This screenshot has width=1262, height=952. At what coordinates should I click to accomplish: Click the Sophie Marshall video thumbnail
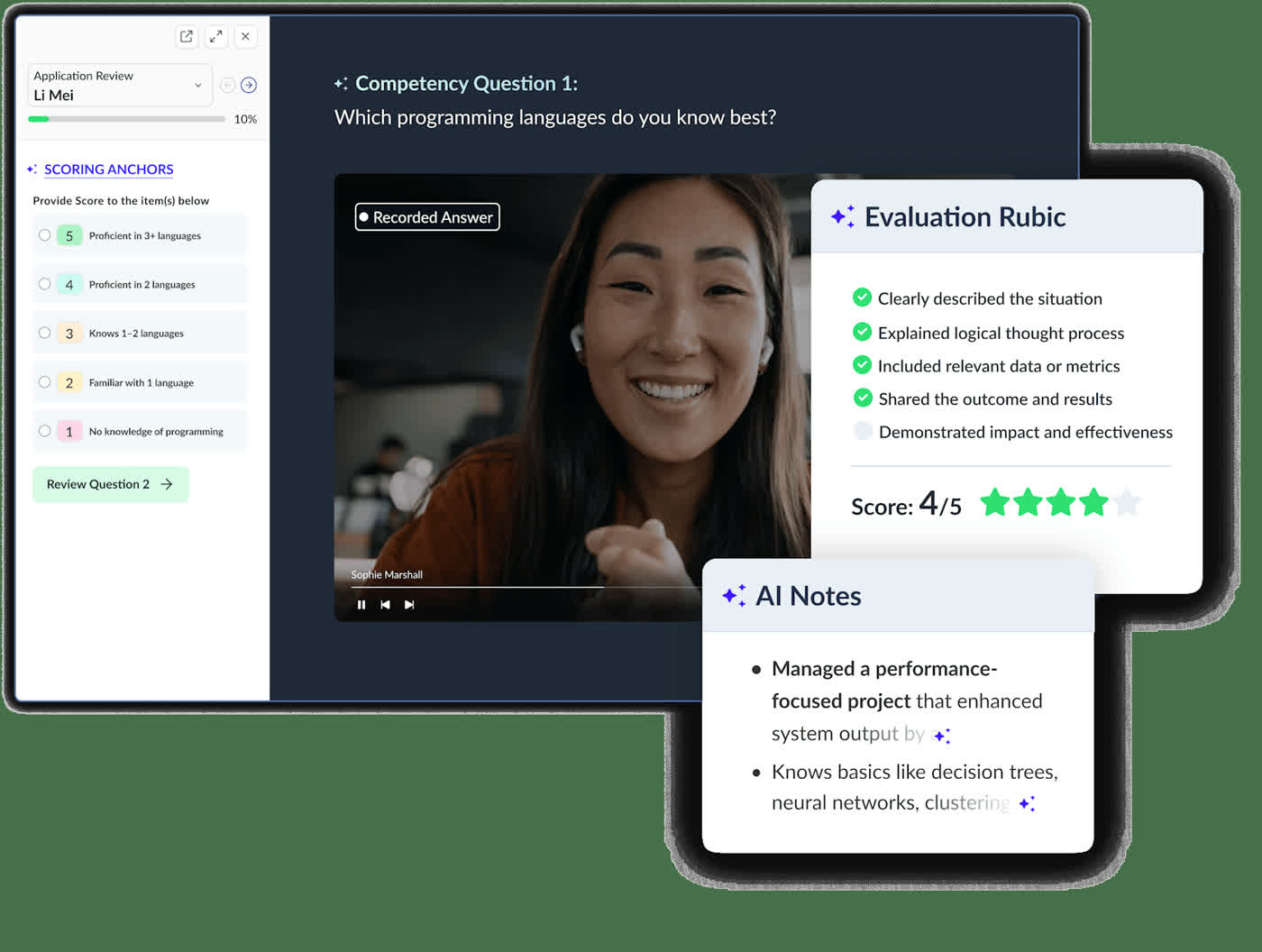(x=572, y=397)
